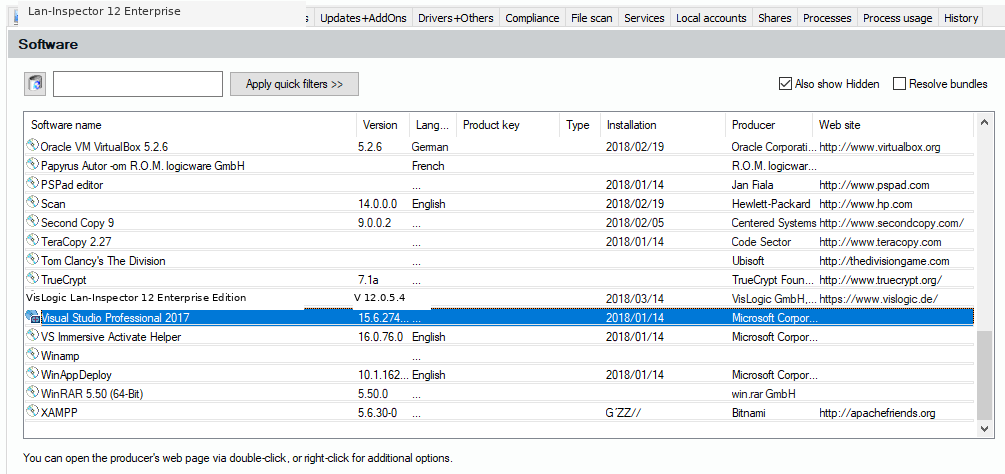Click the Visual Studio Professional 2017 icon

(x=33, y=316)
